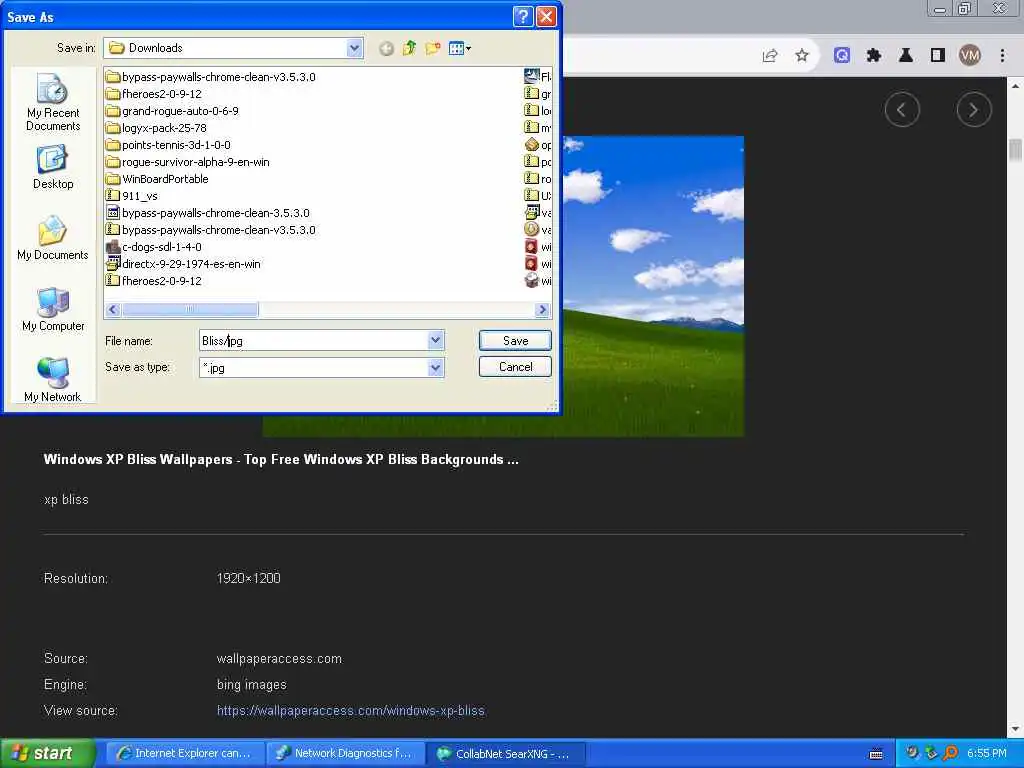Switch to CollabNet SearXNG taskbar item
The width and height of the screenshot is (1024, 768).
click(505, 754)
